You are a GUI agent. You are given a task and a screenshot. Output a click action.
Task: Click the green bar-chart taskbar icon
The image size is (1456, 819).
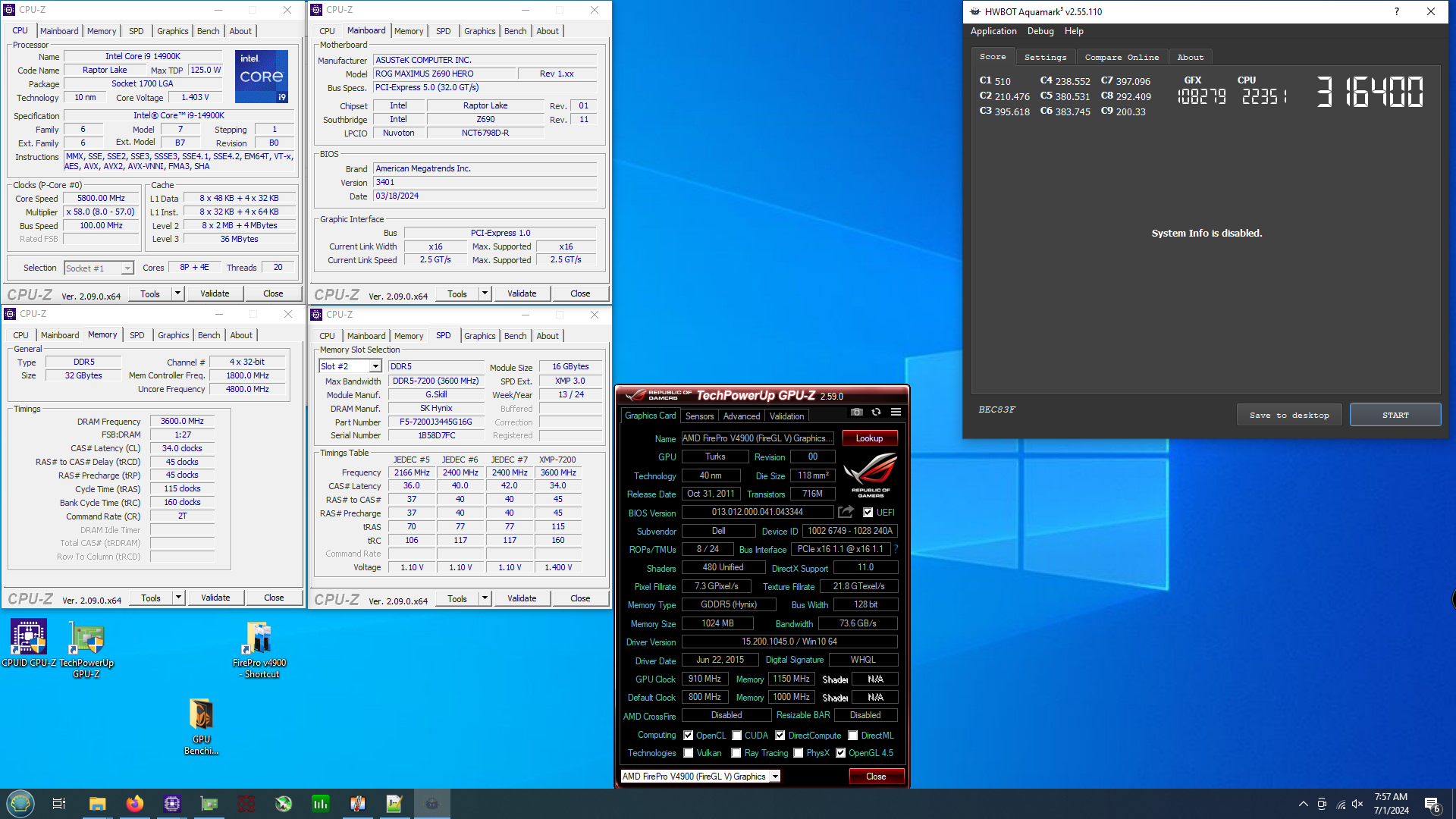(x=321, y=804)
